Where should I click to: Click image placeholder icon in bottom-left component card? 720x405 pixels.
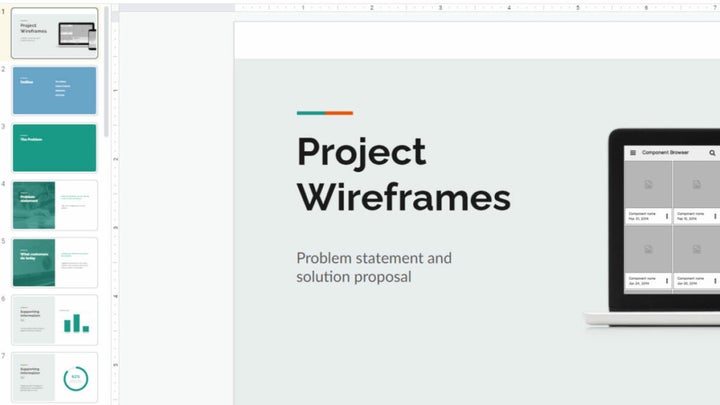648,249
